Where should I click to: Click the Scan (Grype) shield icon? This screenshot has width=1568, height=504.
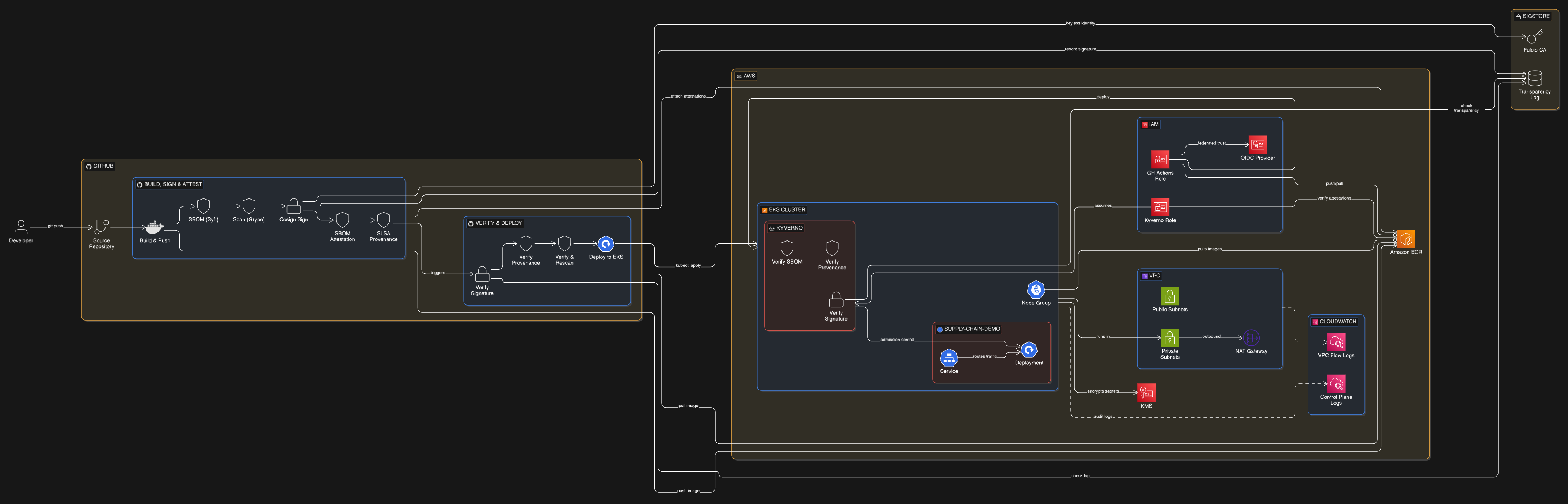249,206
